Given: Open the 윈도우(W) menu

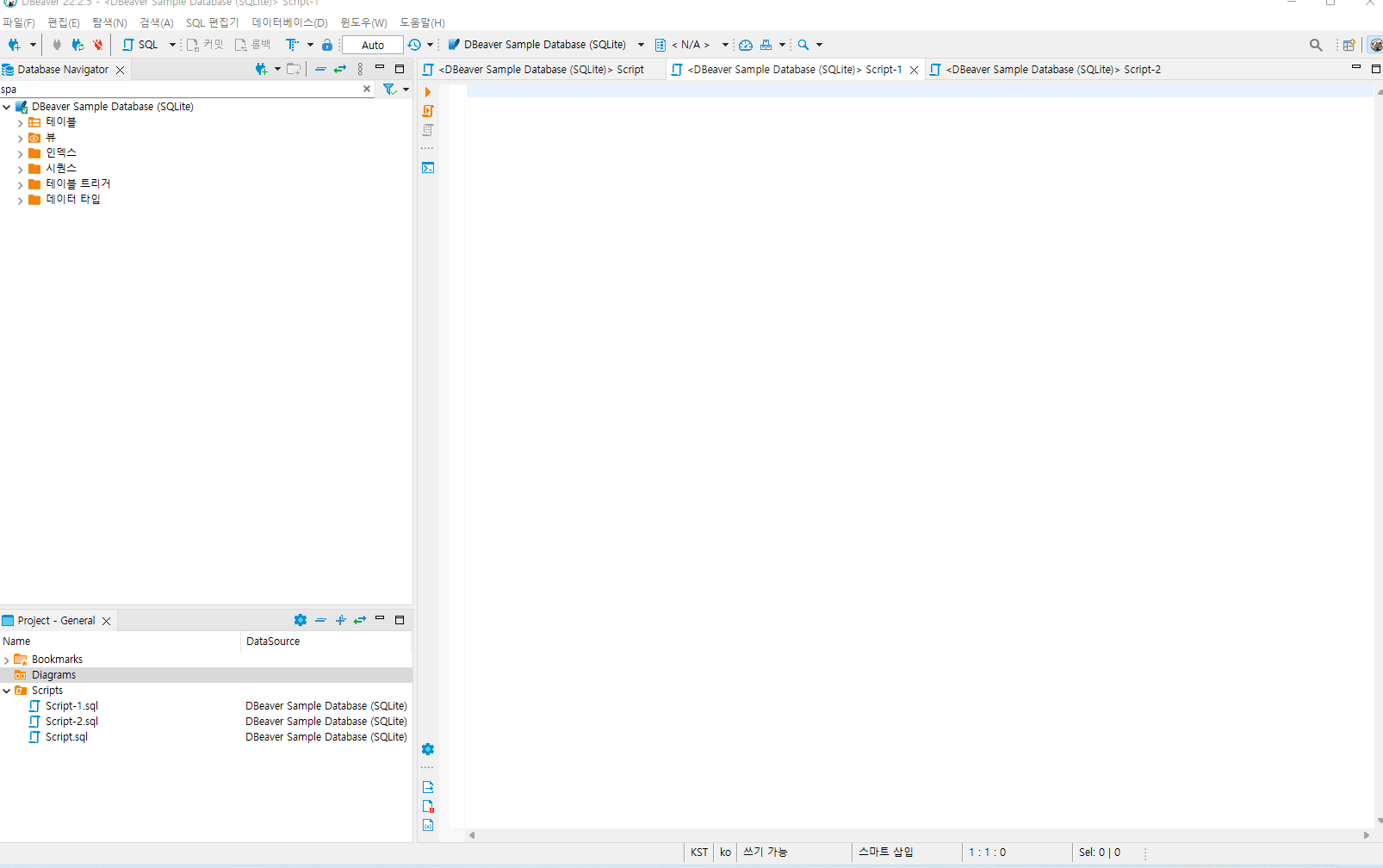Looking at the screenshot, I should click(x=363, y=22).
